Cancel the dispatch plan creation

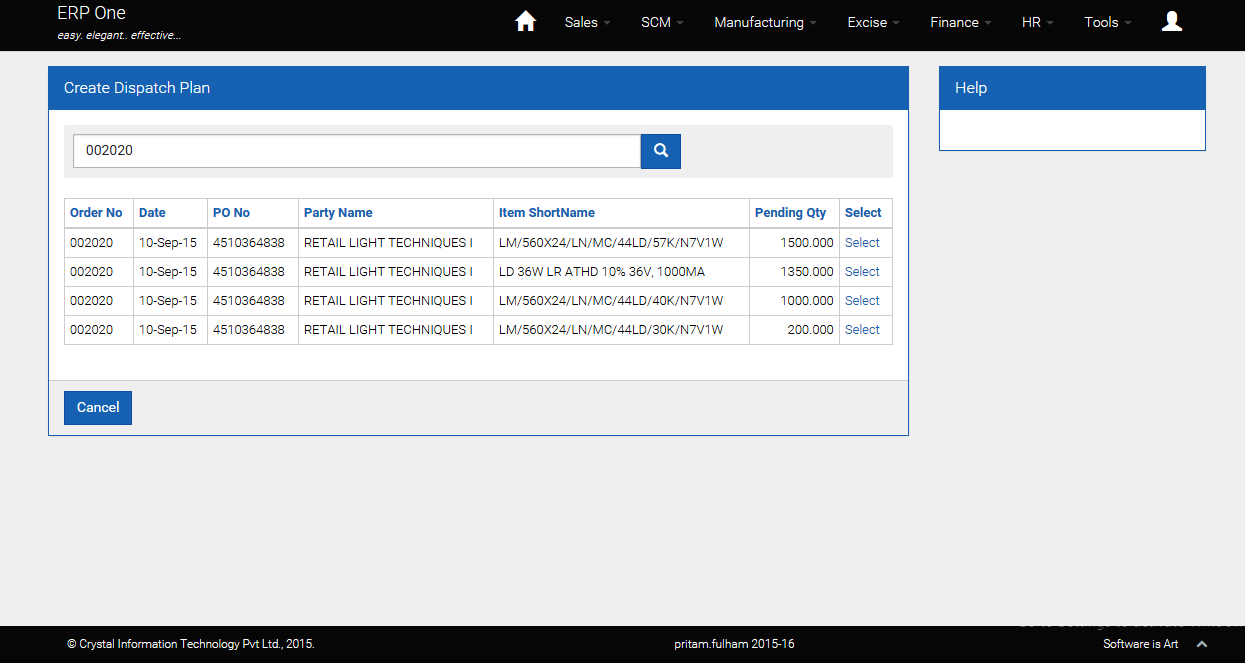(98, 408)
